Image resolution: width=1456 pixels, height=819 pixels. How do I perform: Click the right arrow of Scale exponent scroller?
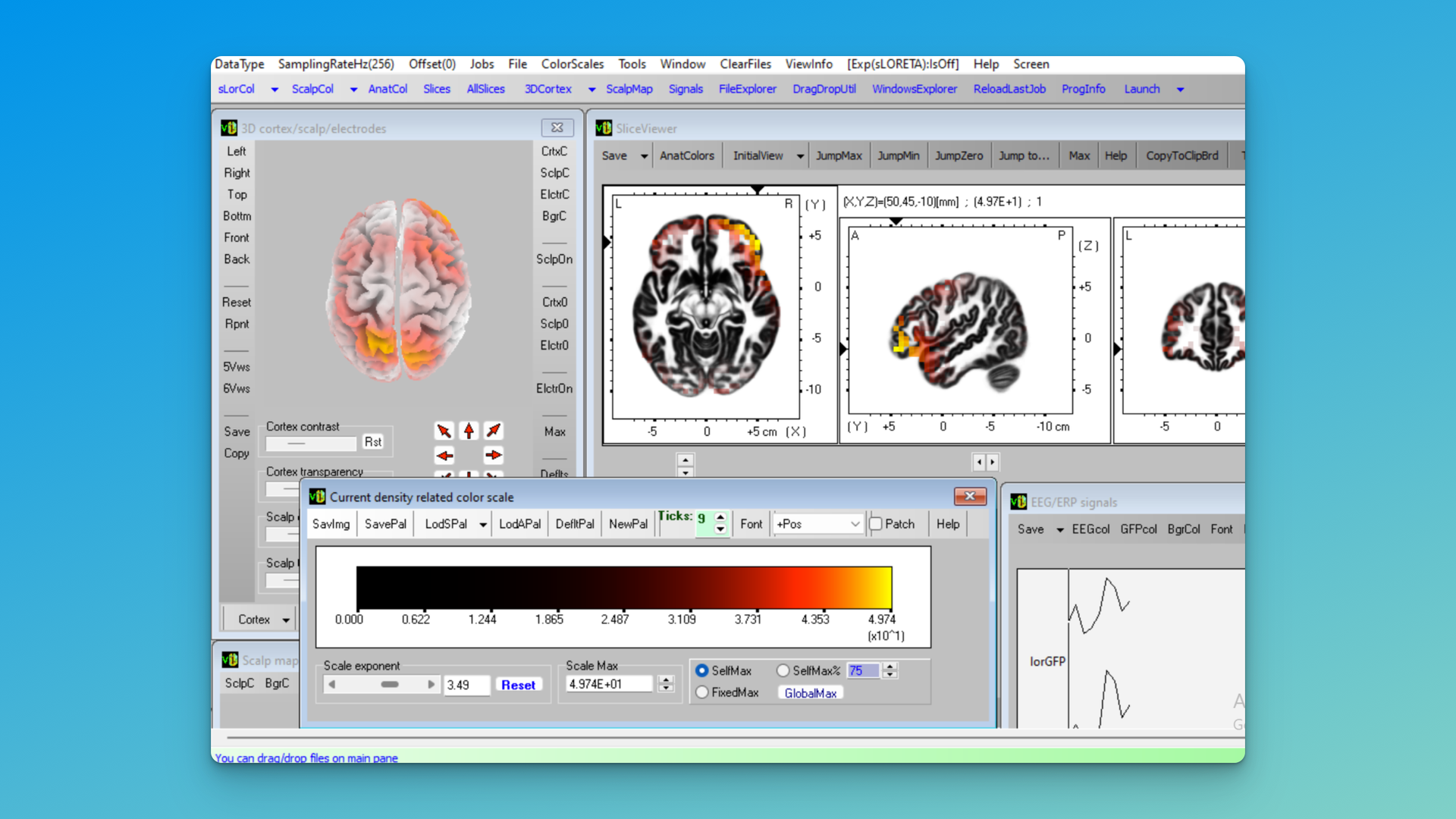431,685
